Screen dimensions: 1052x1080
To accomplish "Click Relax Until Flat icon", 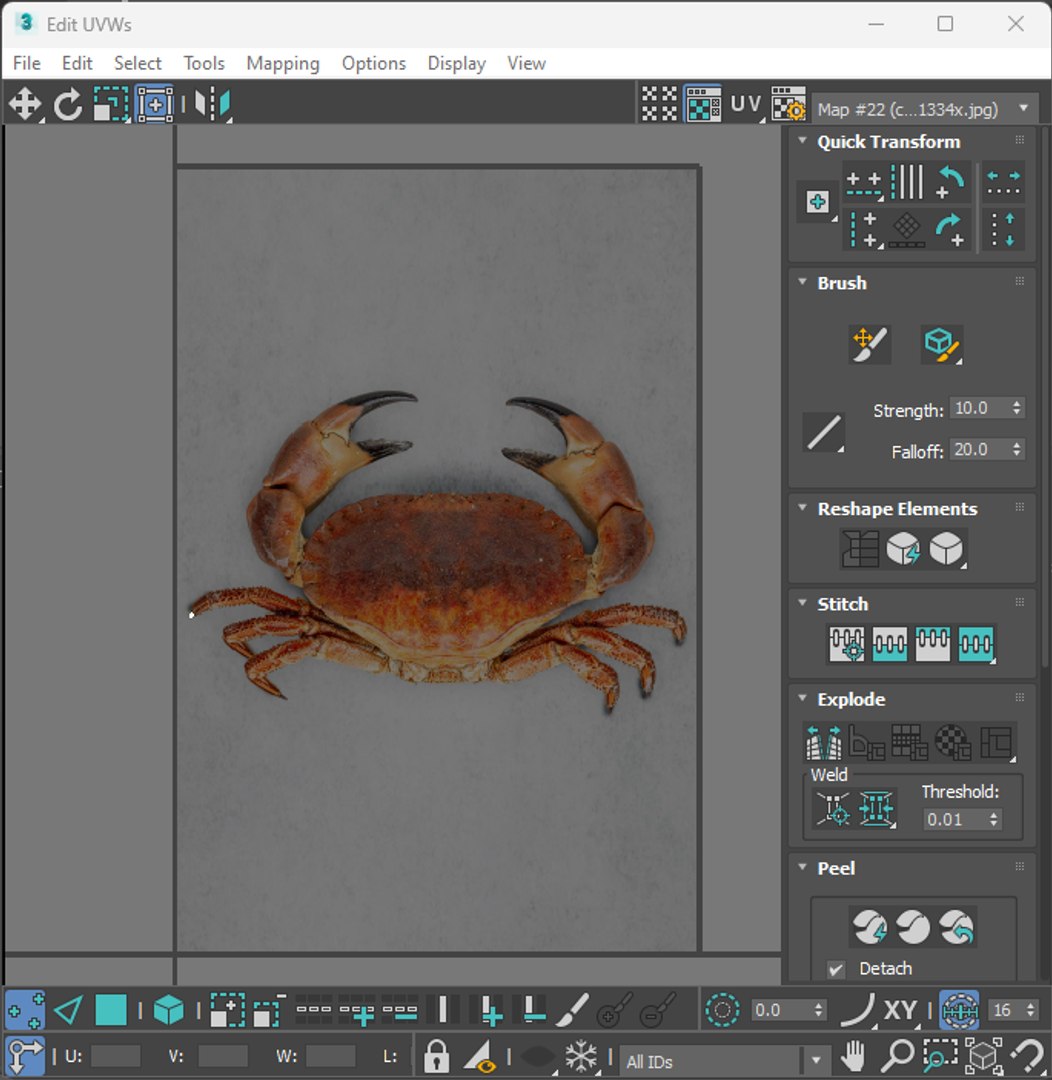I will pyautogui.click(x=903, y=549).
